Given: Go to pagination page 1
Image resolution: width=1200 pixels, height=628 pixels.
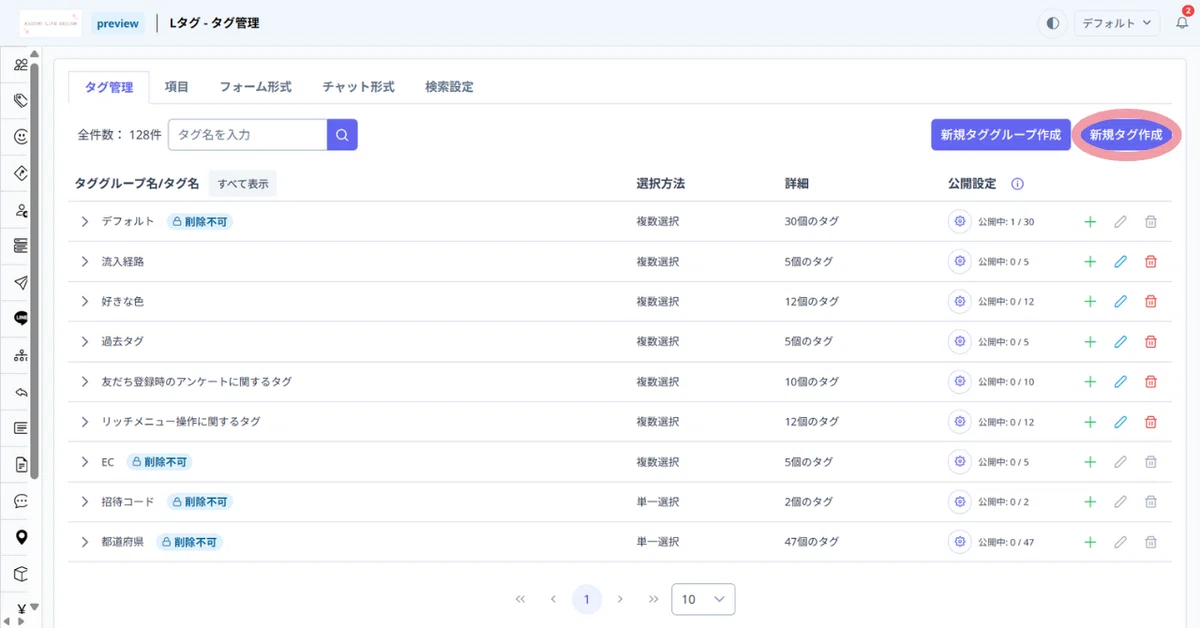Looking at the screenshot, I should click(587, 599).
